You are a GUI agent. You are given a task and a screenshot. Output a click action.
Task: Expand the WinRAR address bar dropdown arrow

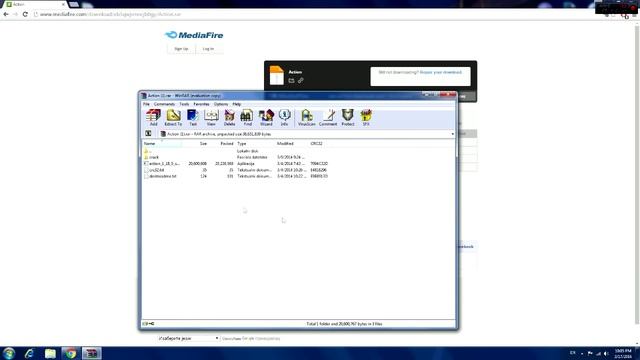[x=452, y=134]
